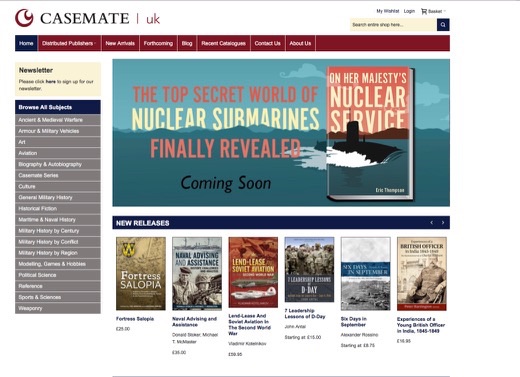Browse the Reference subject
This screenshot has width=520, height=377.
(x=58, y=286)
